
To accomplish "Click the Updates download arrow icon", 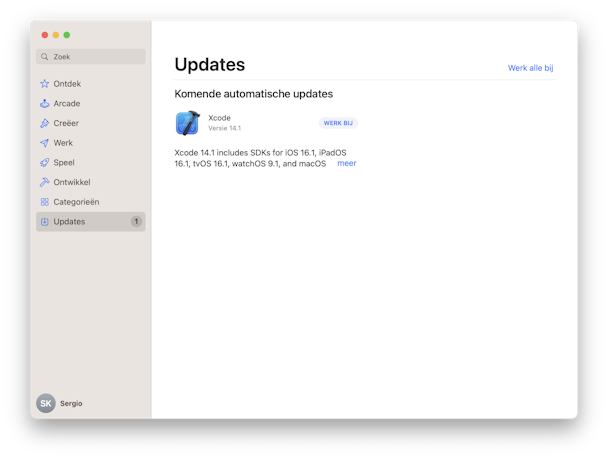I will [x=45, y=222].
